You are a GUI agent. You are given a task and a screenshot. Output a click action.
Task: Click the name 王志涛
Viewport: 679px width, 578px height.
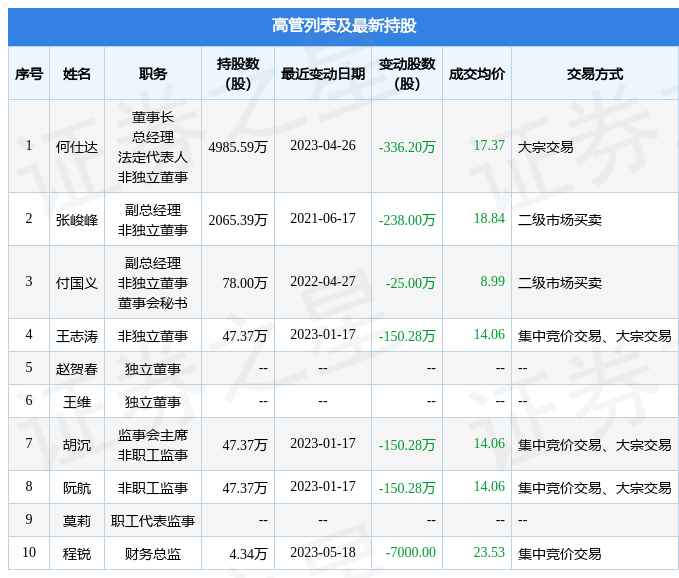pos(77,336)
